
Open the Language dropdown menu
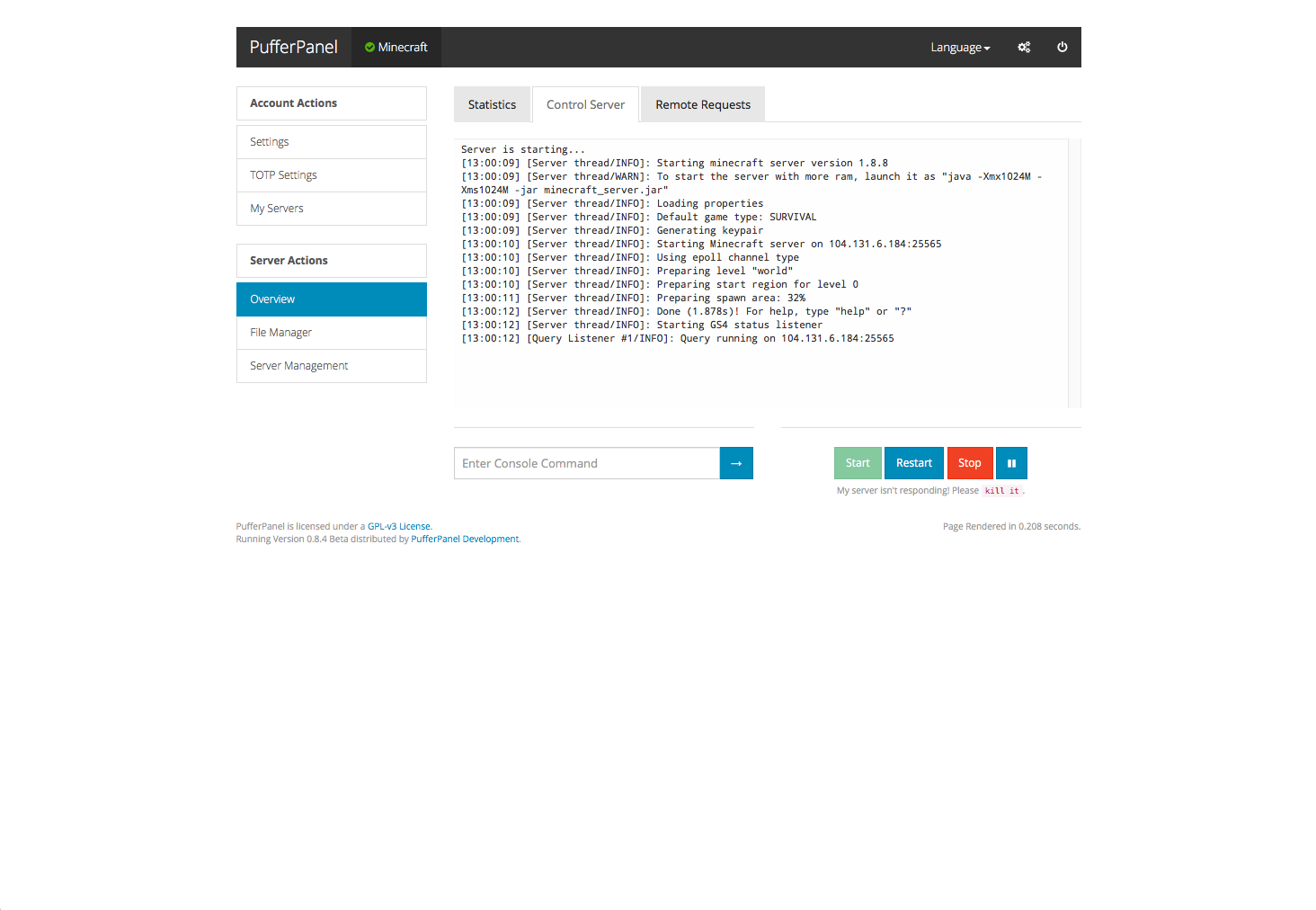(959, 48)
